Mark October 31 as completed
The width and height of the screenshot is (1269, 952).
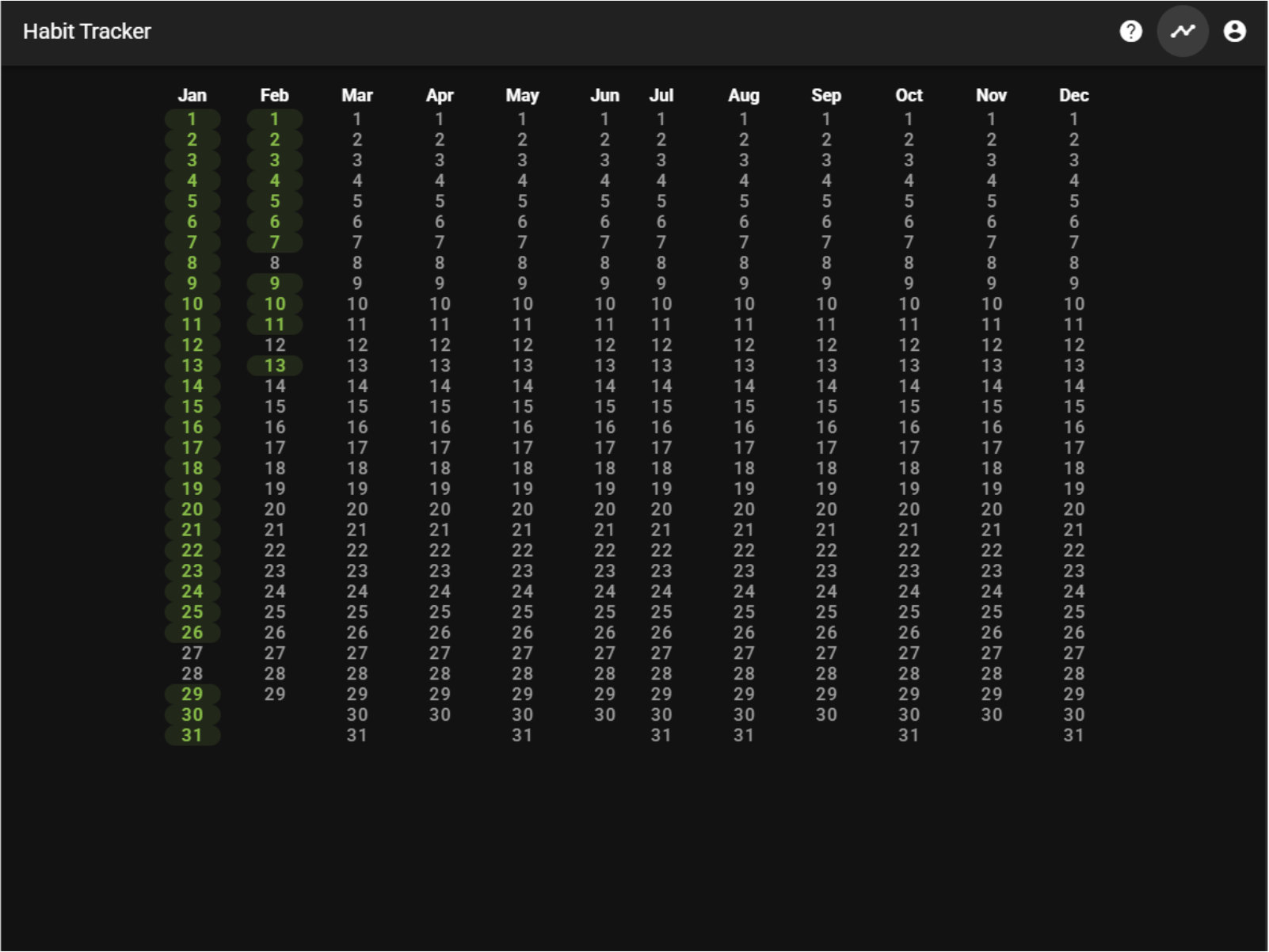click(909, 735)
